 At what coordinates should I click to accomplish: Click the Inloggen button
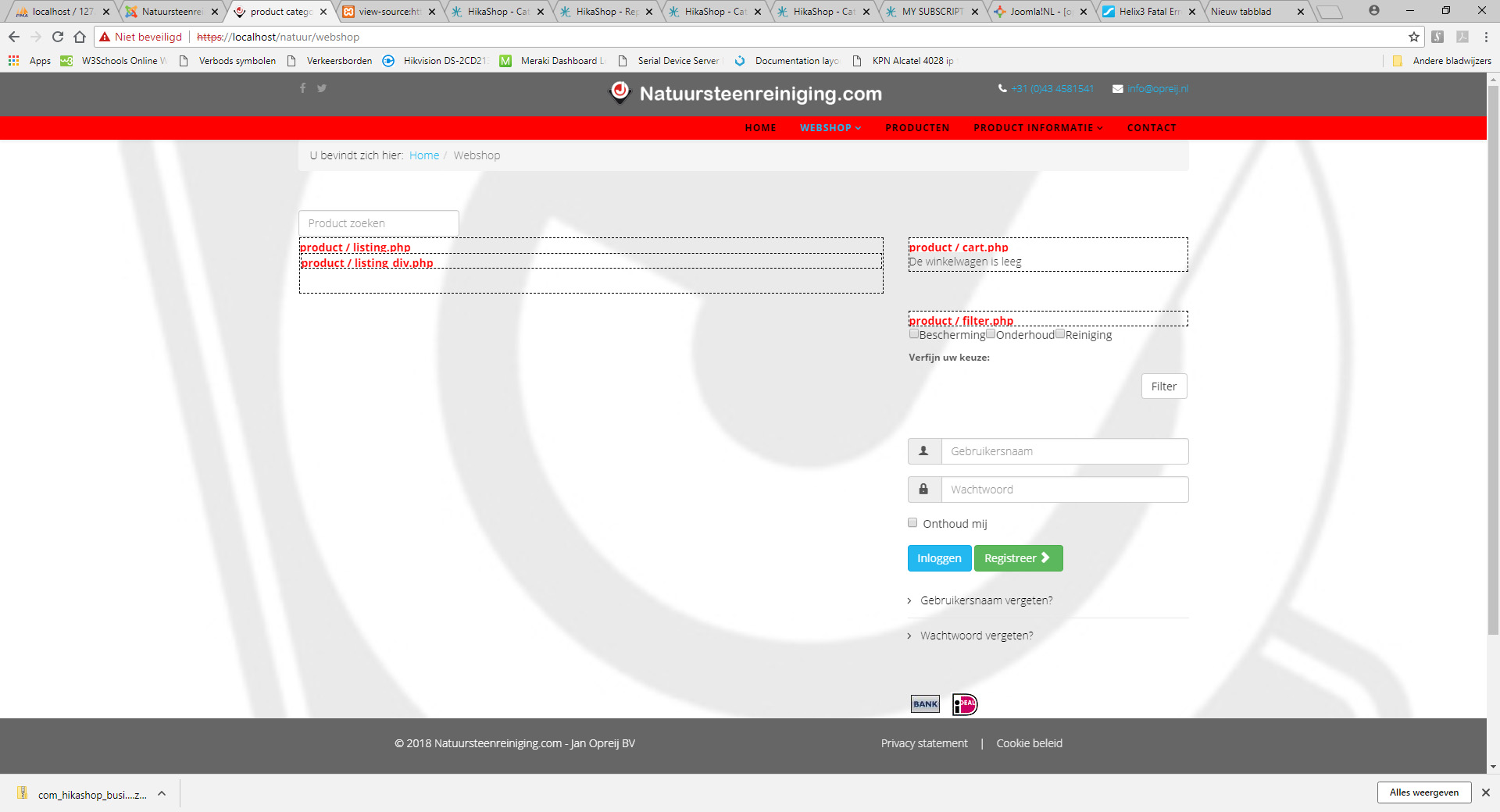[939, 558]
